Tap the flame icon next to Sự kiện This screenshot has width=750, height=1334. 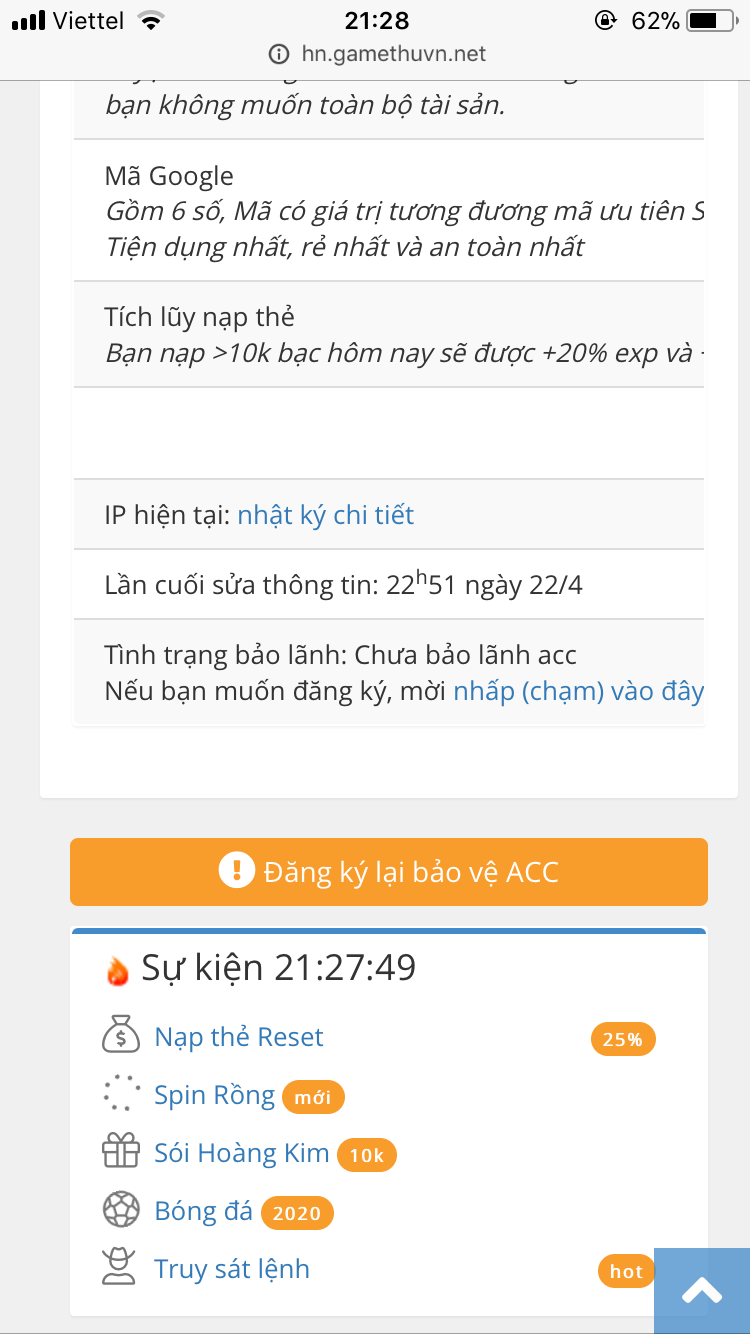pos(118,970)
